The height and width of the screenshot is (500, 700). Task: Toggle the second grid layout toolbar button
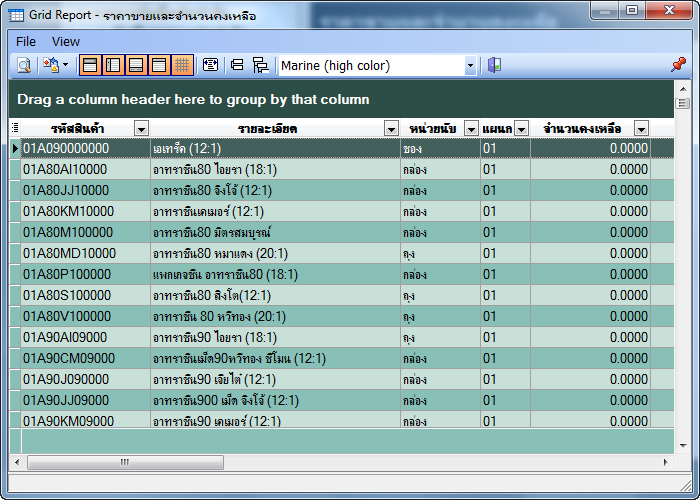pos(113,66)
